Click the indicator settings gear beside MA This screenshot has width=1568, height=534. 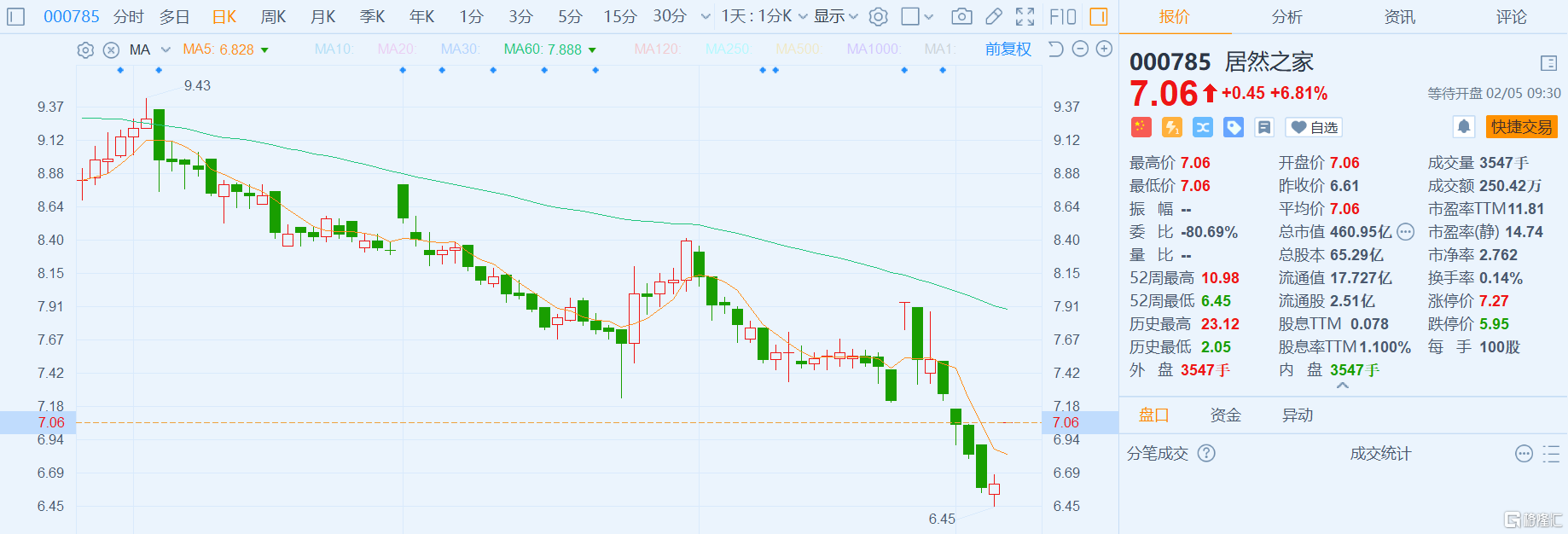85,50
